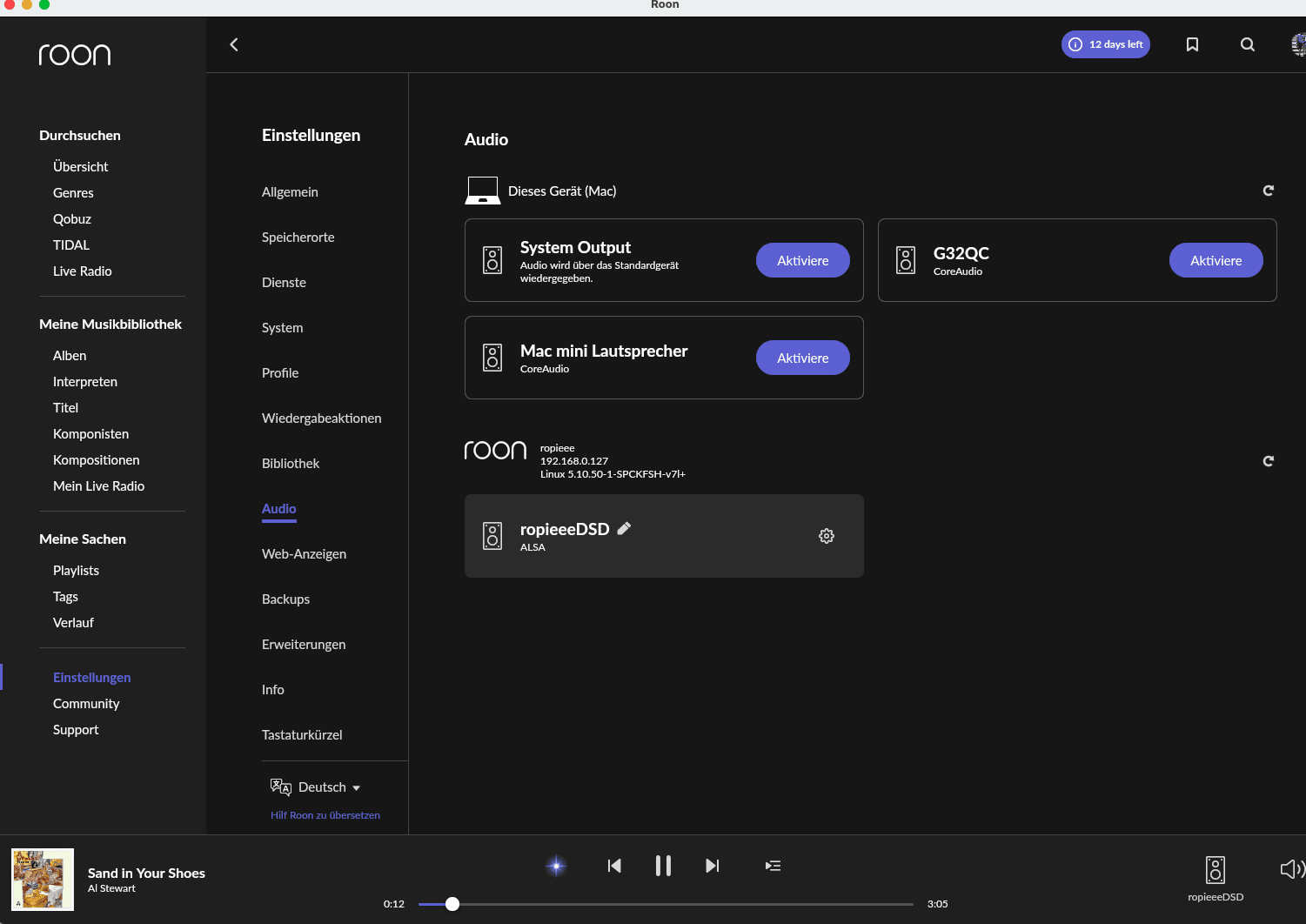
Task: Open Tags in sidebar
Action: pos(65,597)
